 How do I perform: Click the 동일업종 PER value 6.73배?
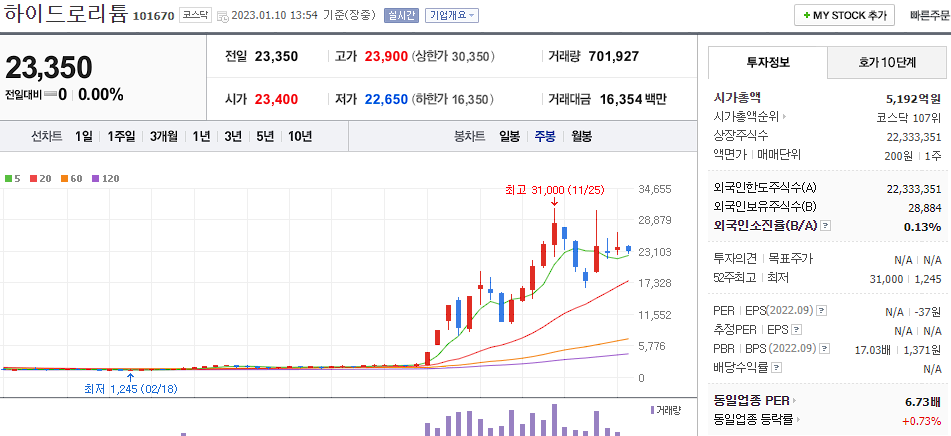[x=923, y=401]
